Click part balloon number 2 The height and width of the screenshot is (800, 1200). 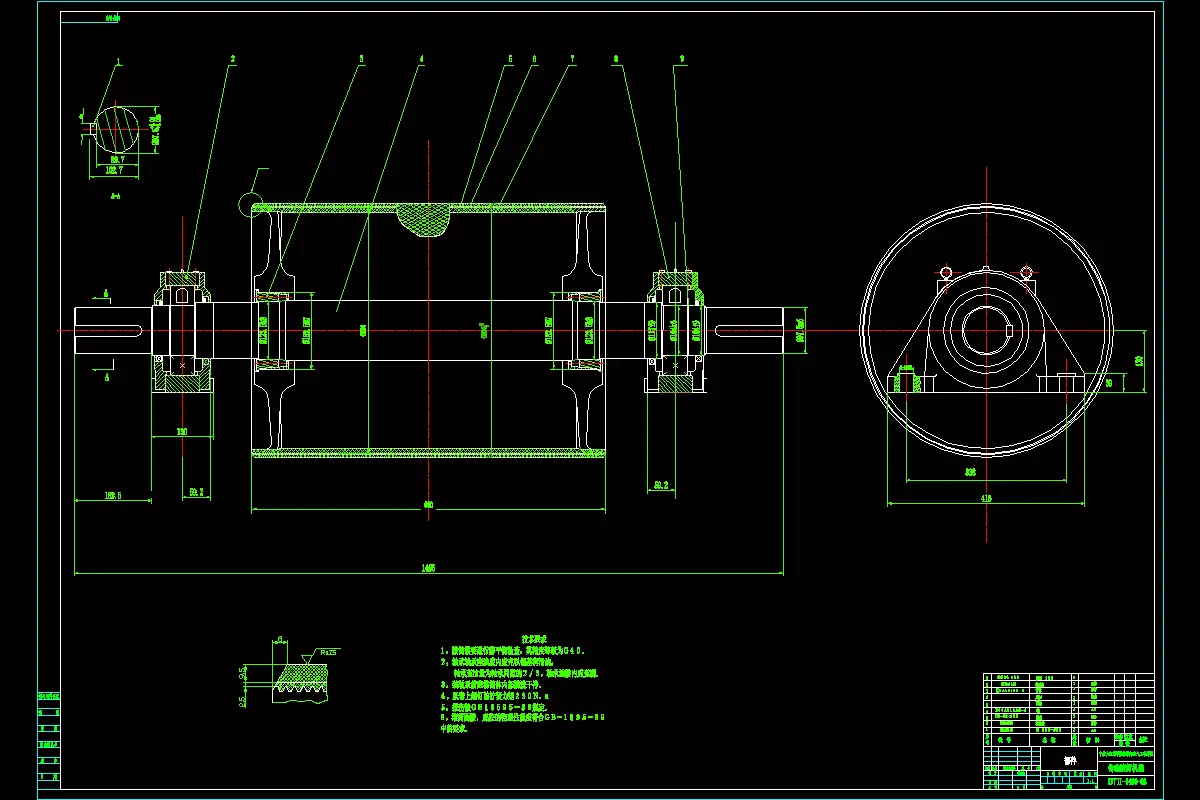232,60
